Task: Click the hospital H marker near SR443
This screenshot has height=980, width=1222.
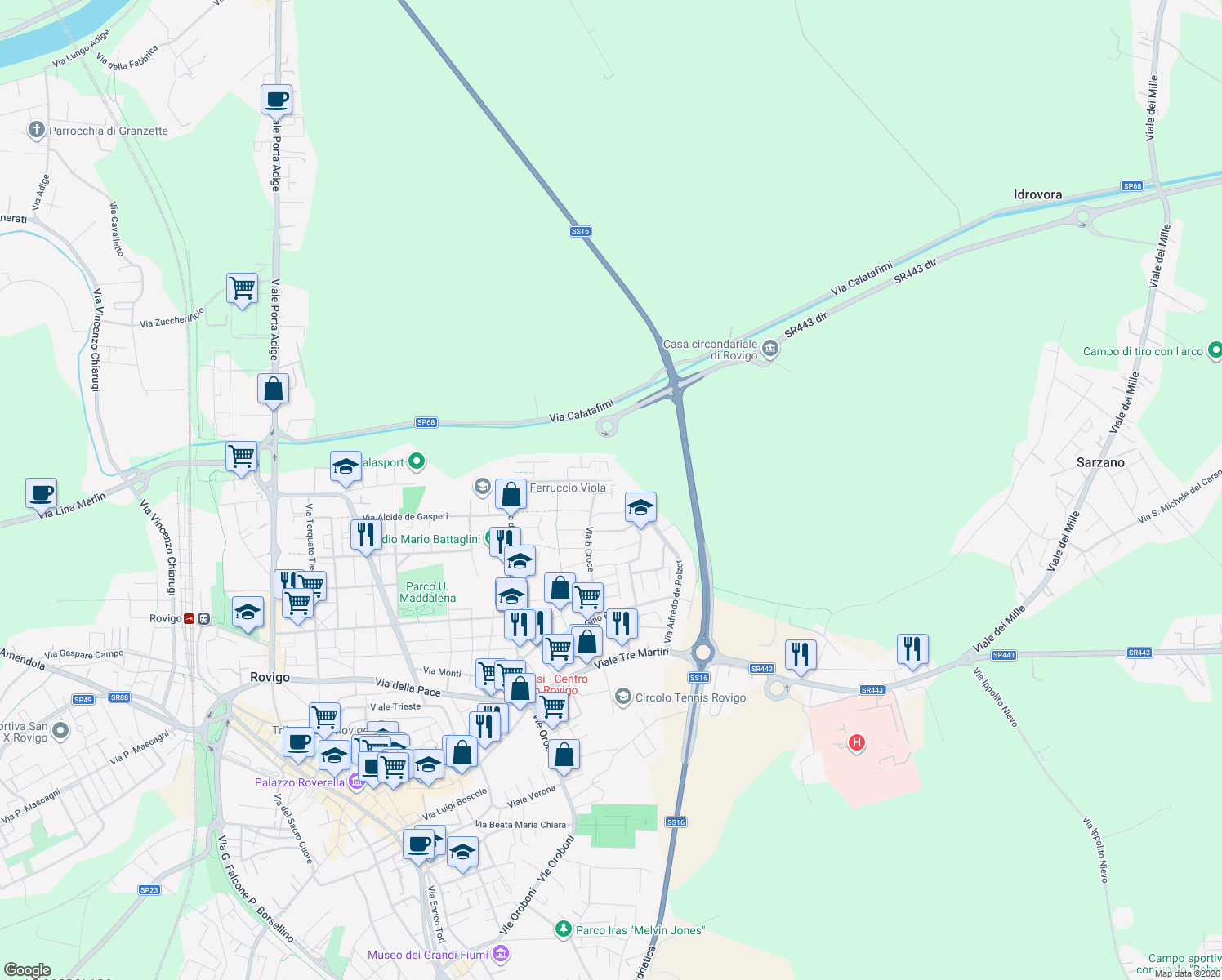Action: (856, 742)
